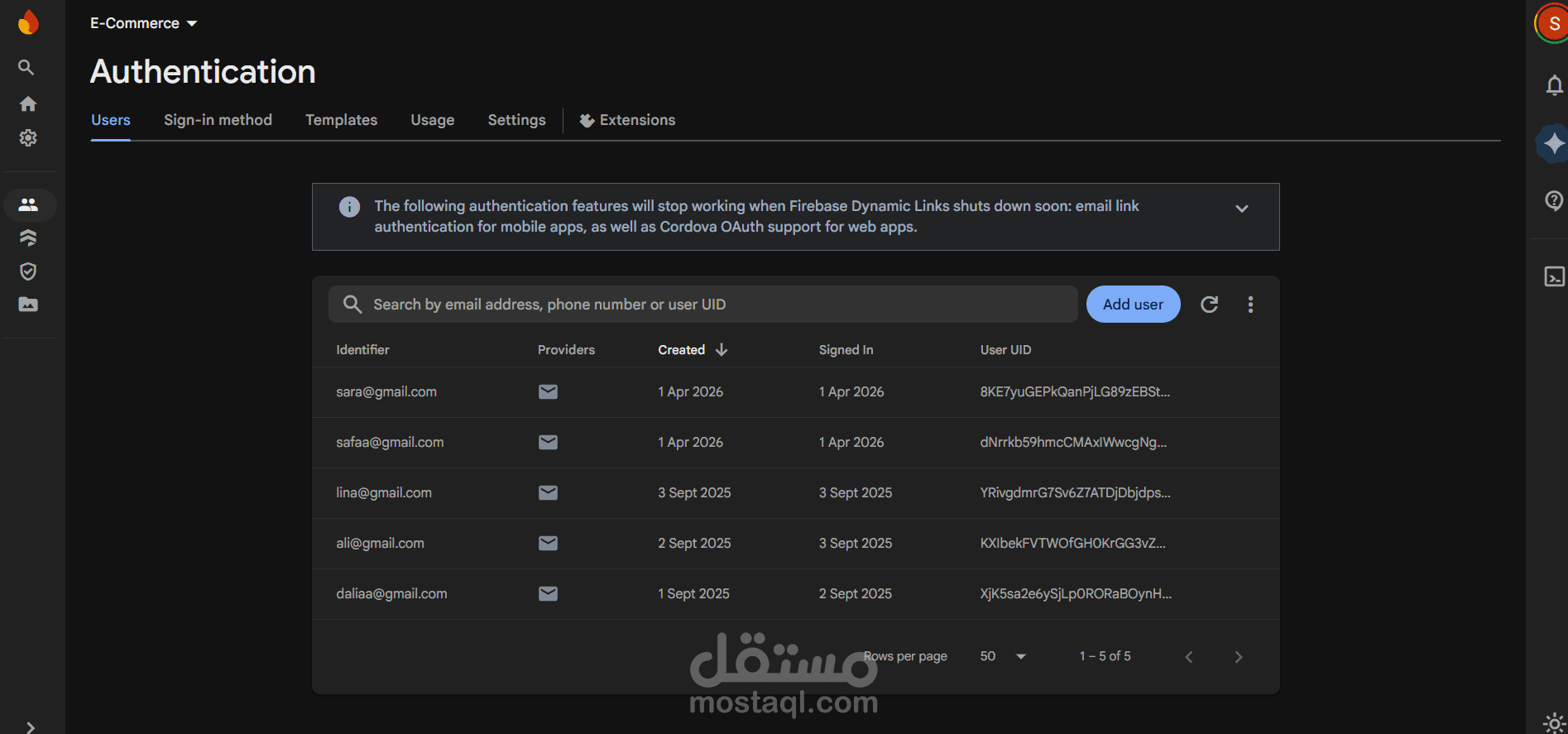Expand the sidebar navigation arrow
This screenshot has width=1568, height=734.
30,727
